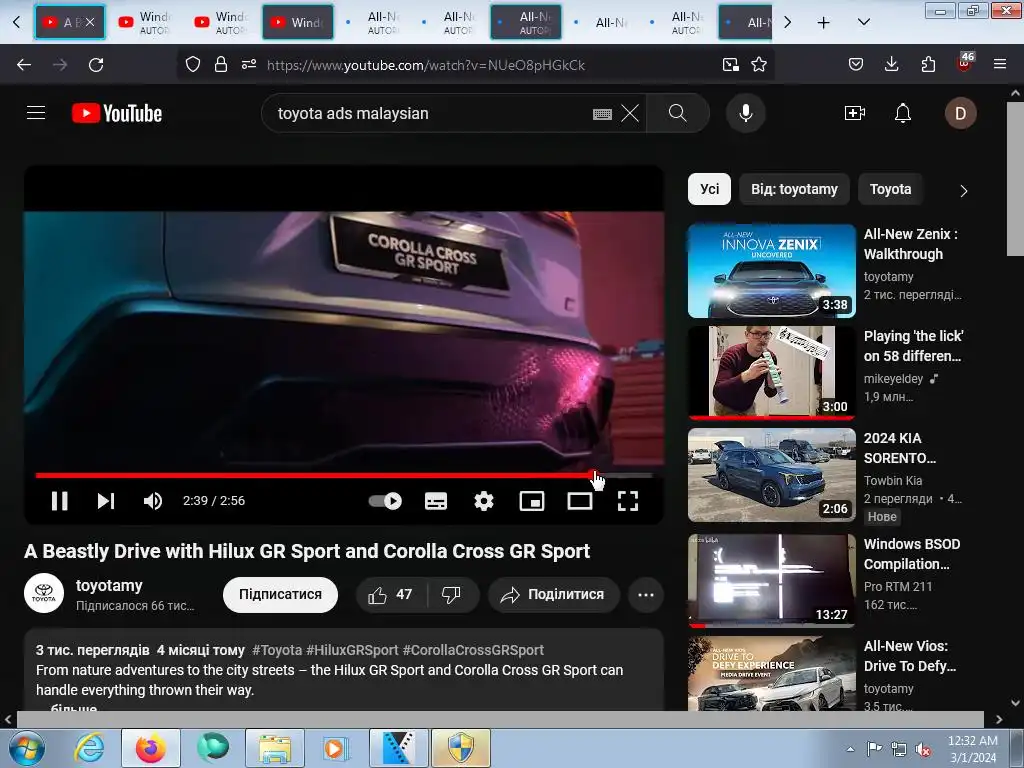
Task: Mute the video volume speaker icon
Action: [x=153, y=501]
